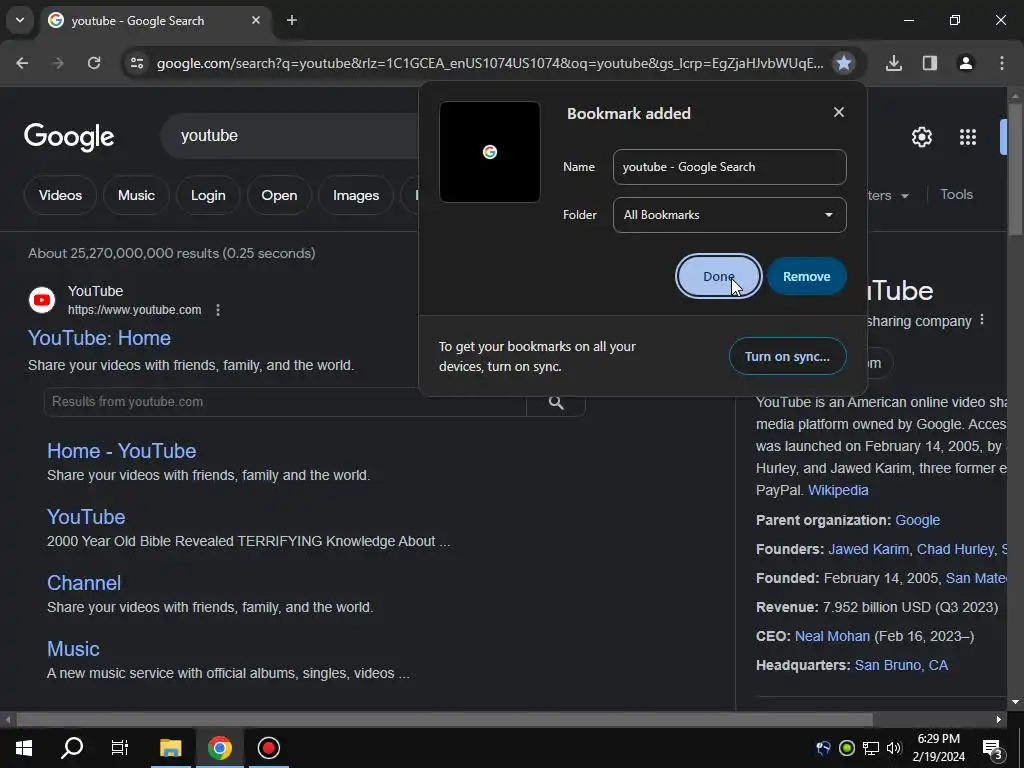Click the bookmark star icon in address bar
Viewport: 1024px width, 768px height.
[x=844, y=63]
